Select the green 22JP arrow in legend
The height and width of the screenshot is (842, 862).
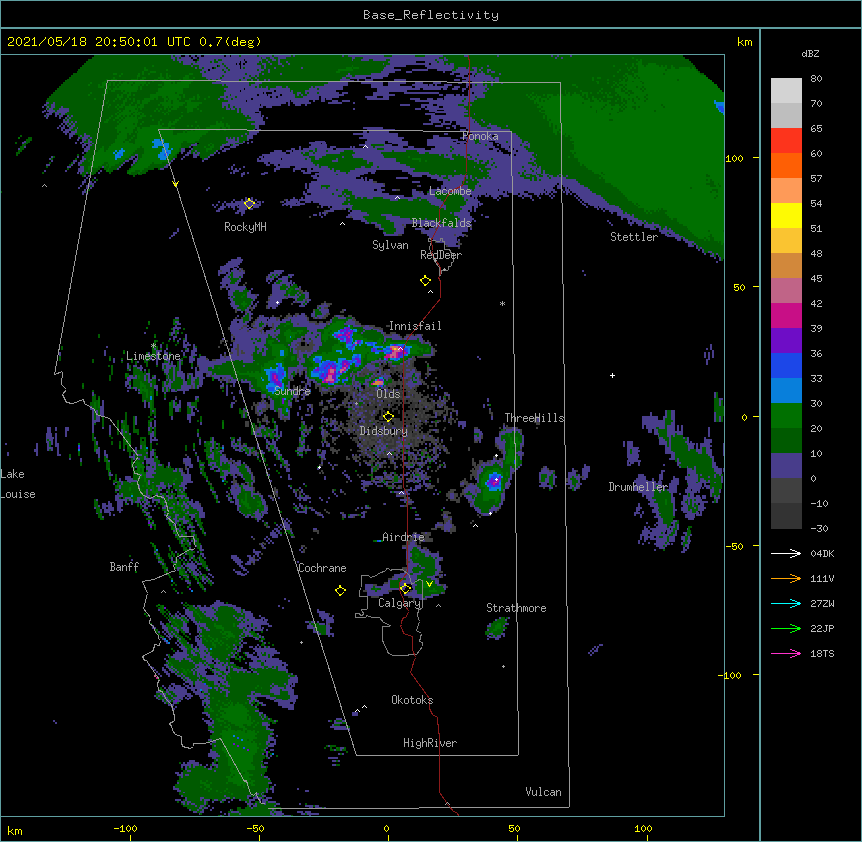pos(786,628)
